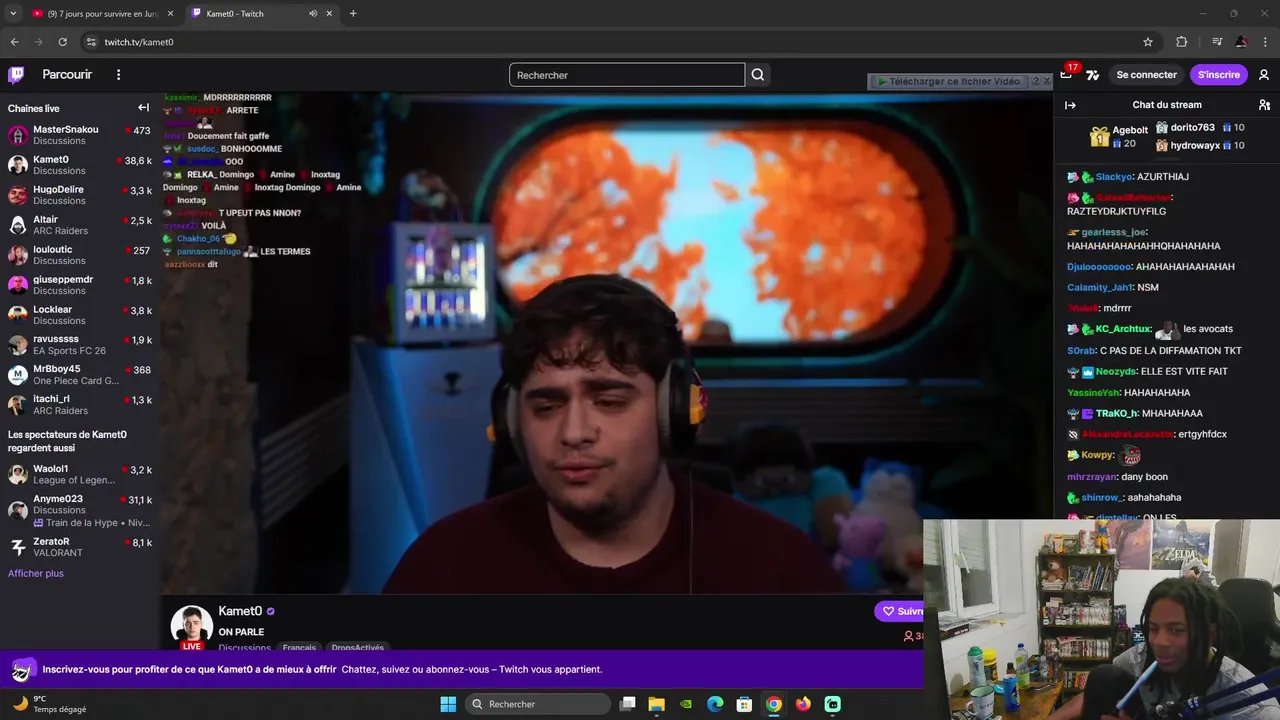The width and height of the screenshot is (1280, 720).
Task: Click the twitch.tv/kamet0 address bar
Action: pos(620,42)
